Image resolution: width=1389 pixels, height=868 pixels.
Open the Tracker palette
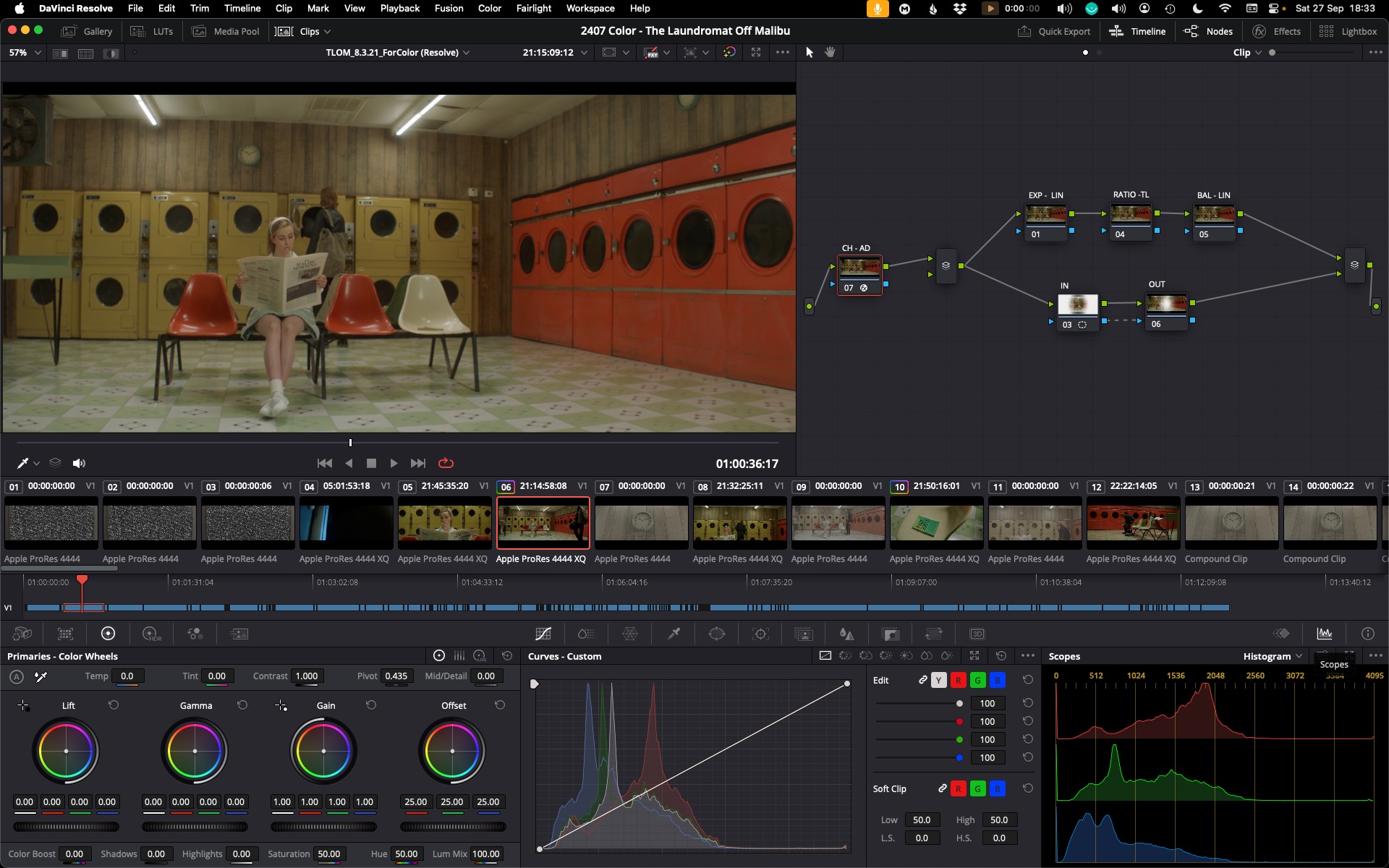pos(760,634)
